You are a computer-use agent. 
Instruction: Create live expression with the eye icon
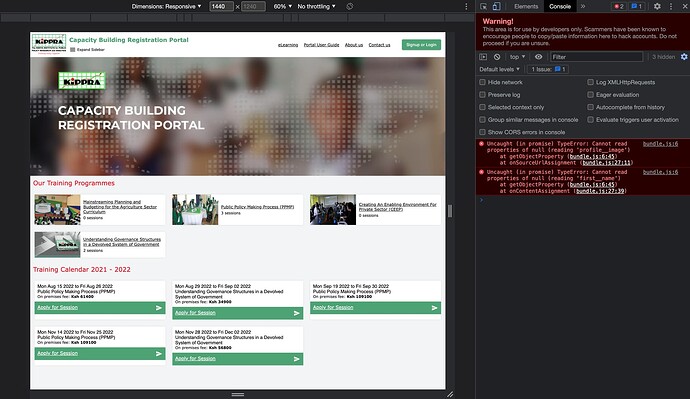pyautogui.click(x=538, y=57)
